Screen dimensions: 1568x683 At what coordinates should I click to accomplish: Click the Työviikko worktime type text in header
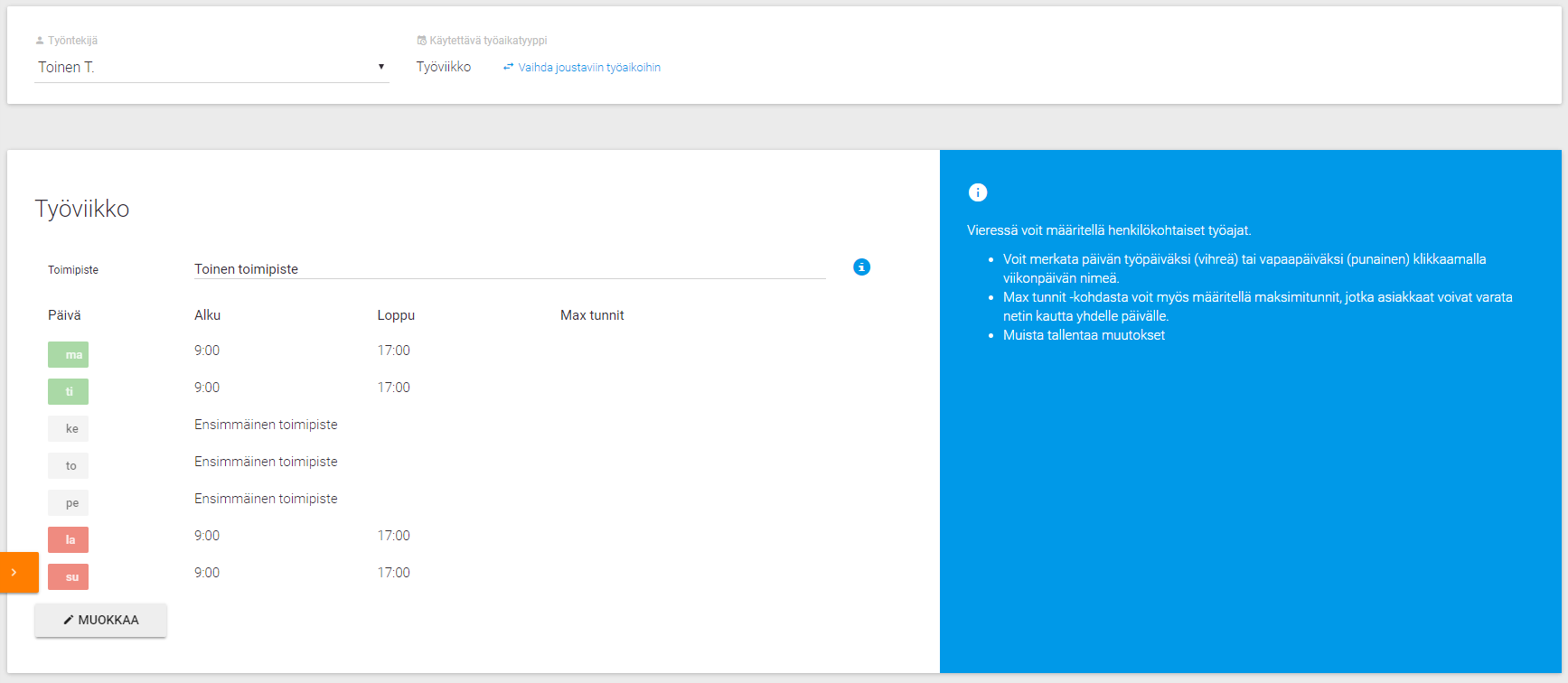(x=444, y=67)
